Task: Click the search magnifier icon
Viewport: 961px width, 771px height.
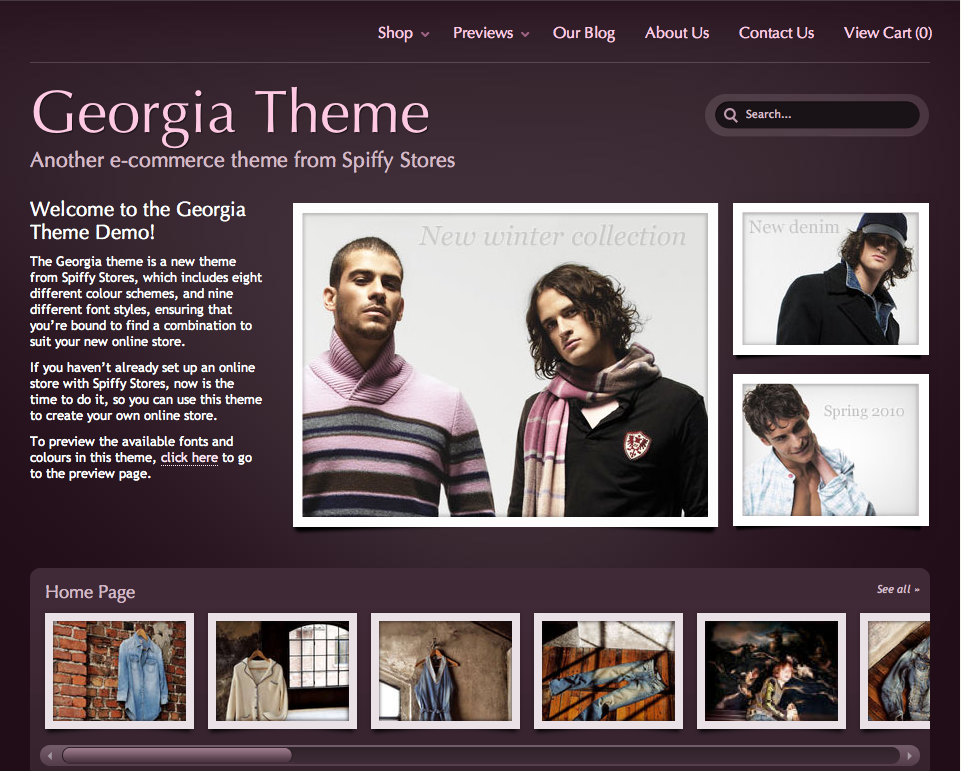Action: [730, 115]
